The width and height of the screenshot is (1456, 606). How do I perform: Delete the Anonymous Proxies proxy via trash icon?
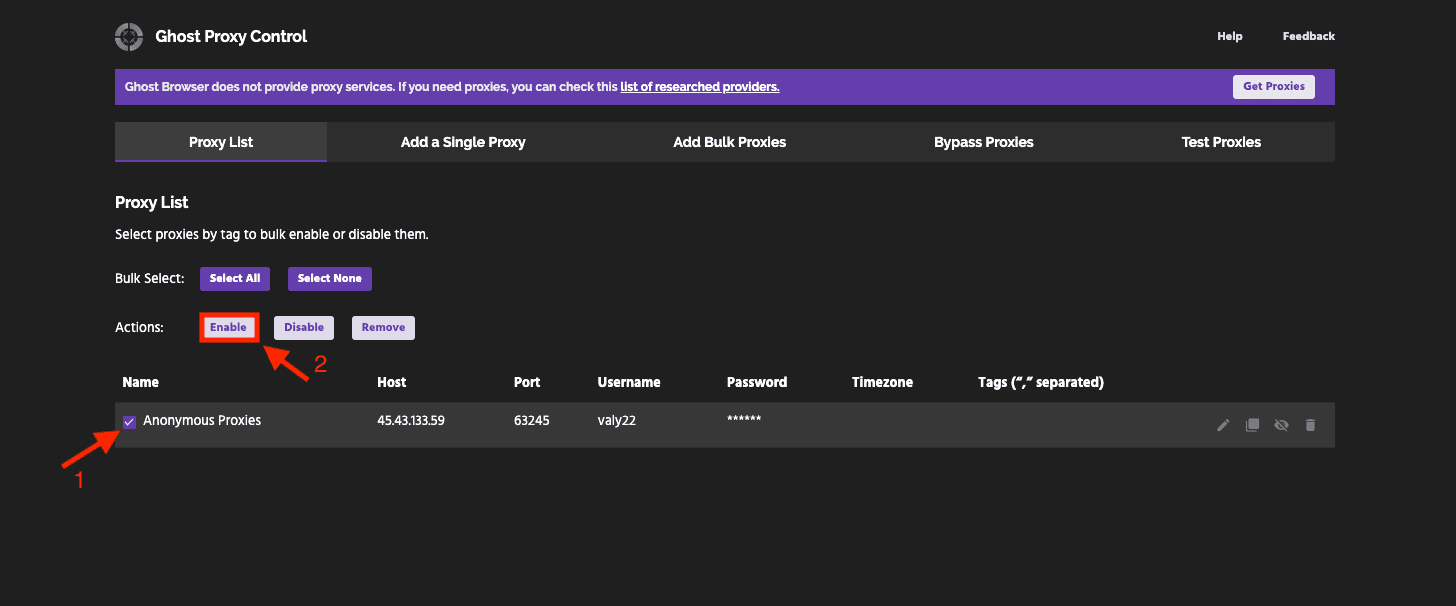click(1311, 424)
